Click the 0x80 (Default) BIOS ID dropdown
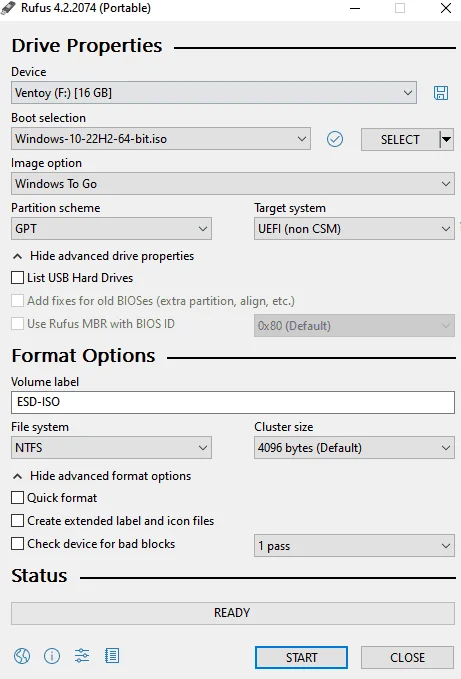461x679 pixels. pyautogui.click(x=354, y=326)
